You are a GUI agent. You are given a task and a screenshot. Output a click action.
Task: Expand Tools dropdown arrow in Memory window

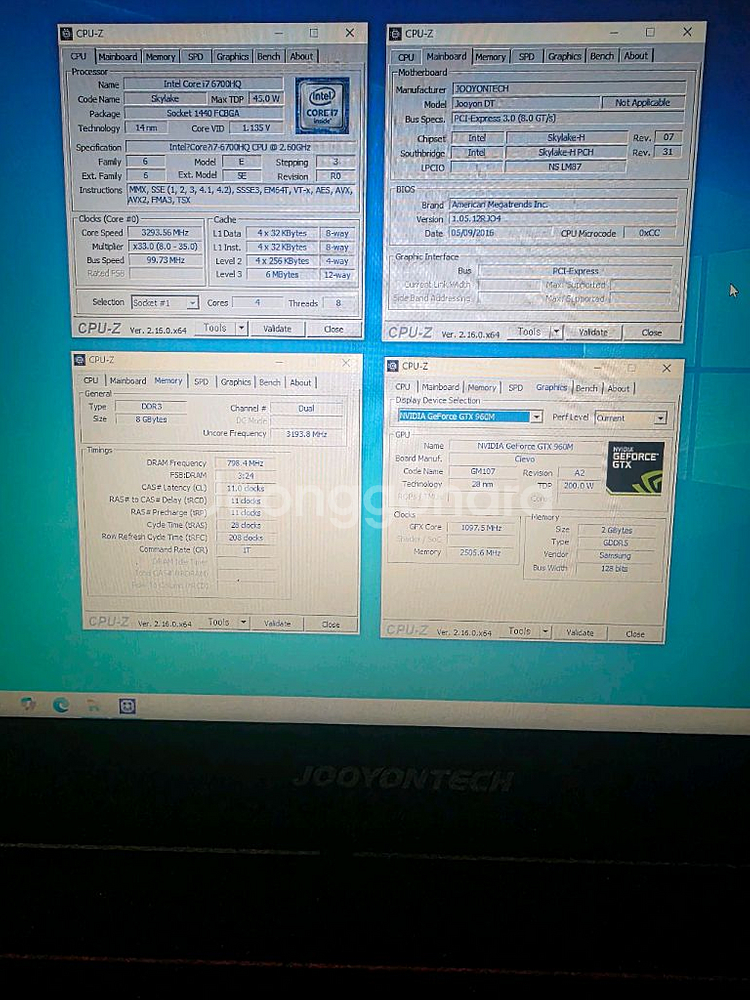tap(244, 622)
